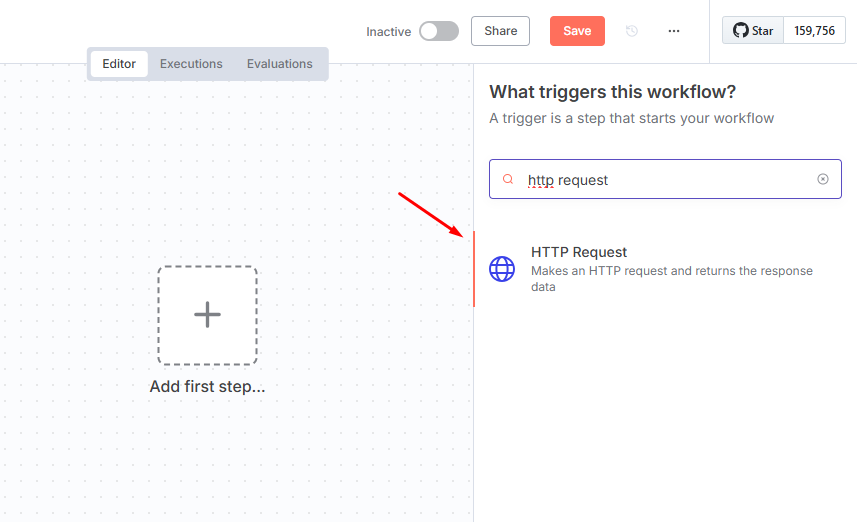
Task: Click the search magnifier icon
Action: click(x=508, y=179)
